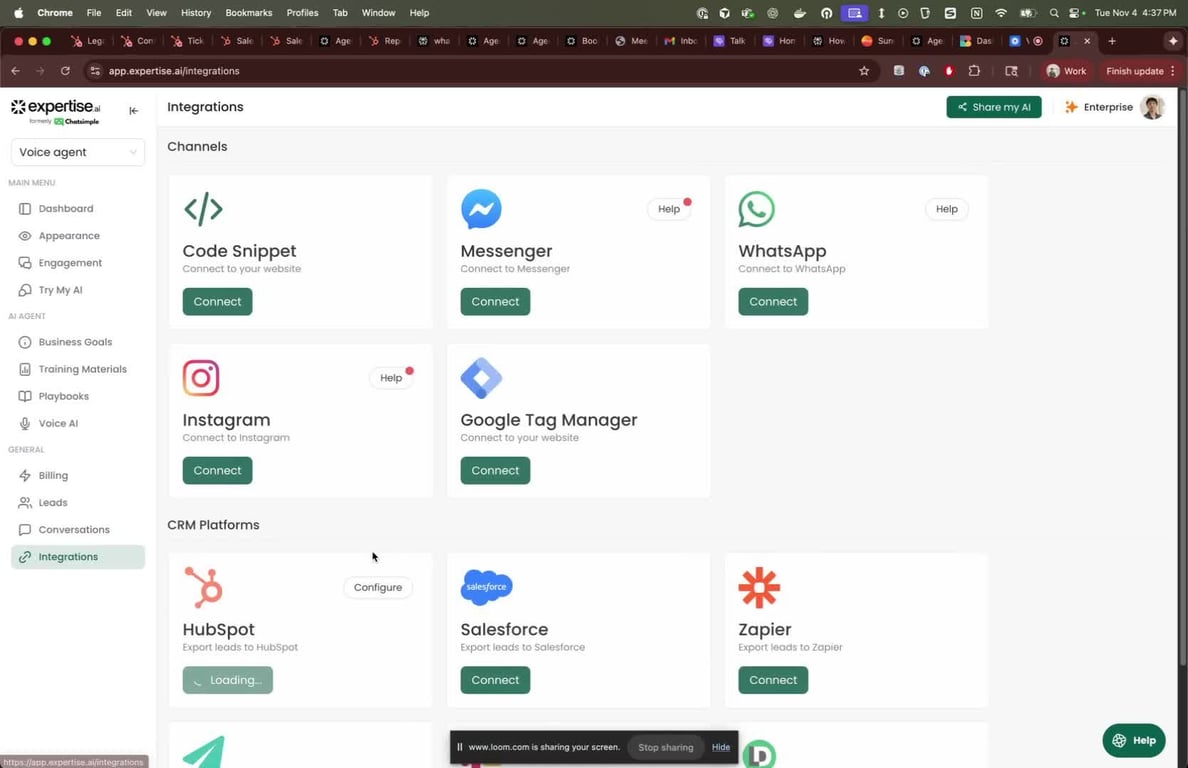Image resolution: width=1188 pixels, height=768 pixels.
Task: Configure the HubSpot integration
Action: point(378,588)
